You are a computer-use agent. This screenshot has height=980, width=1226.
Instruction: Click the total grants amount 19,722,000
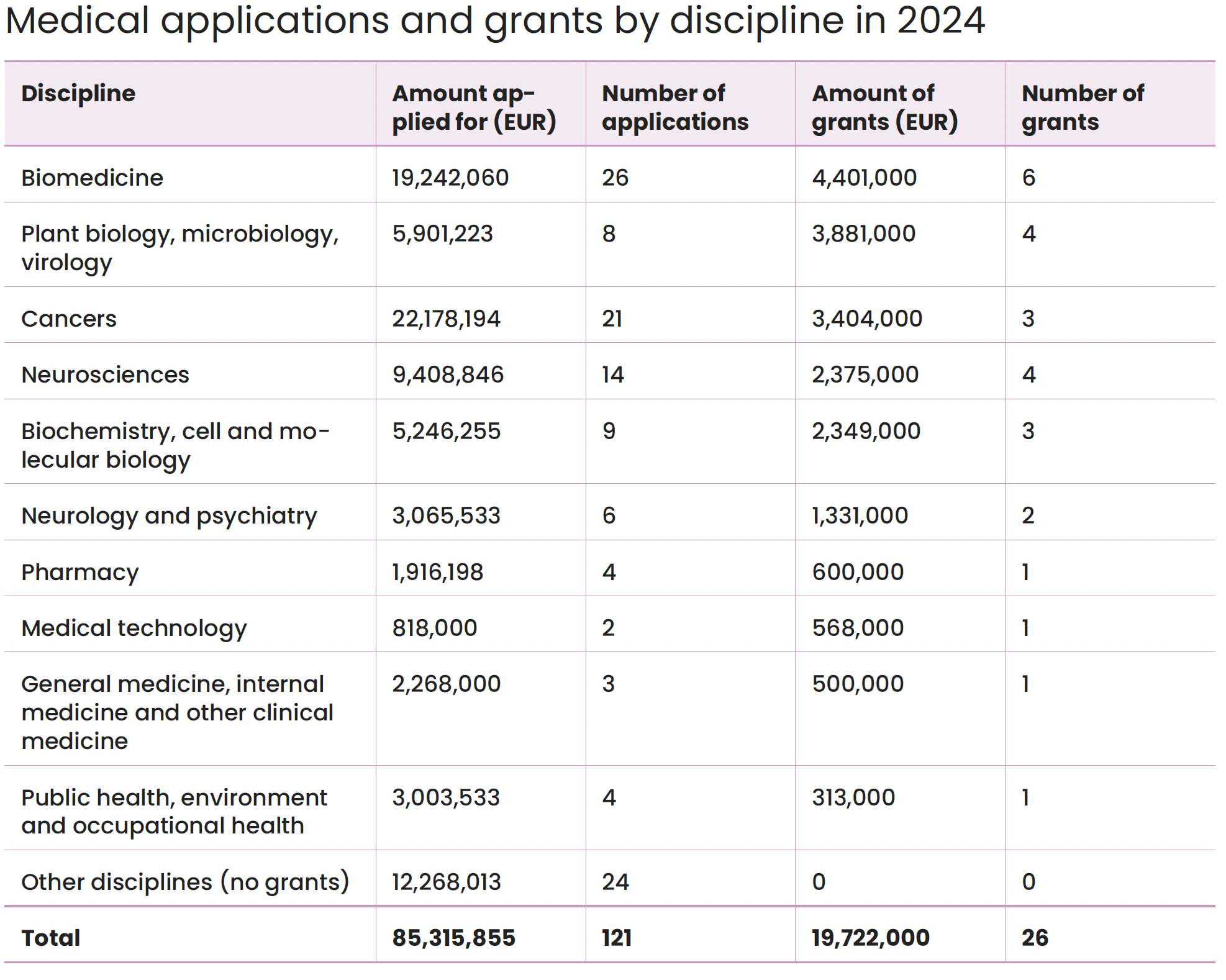pyautogui.click(x=871, y=938)
